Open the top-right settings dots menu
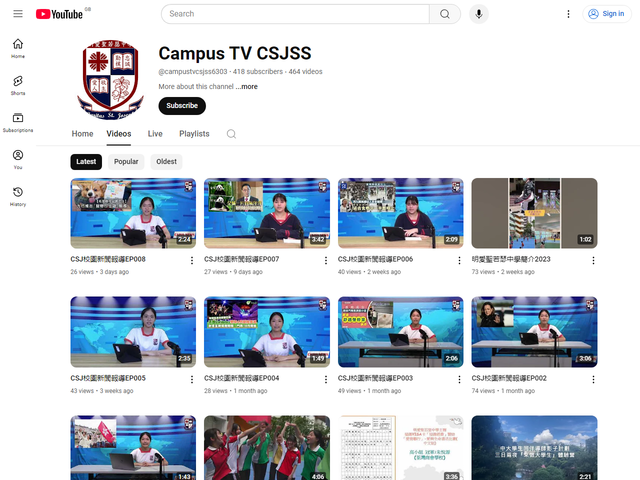This screenshot has width=640, height=480. [568, 14]
